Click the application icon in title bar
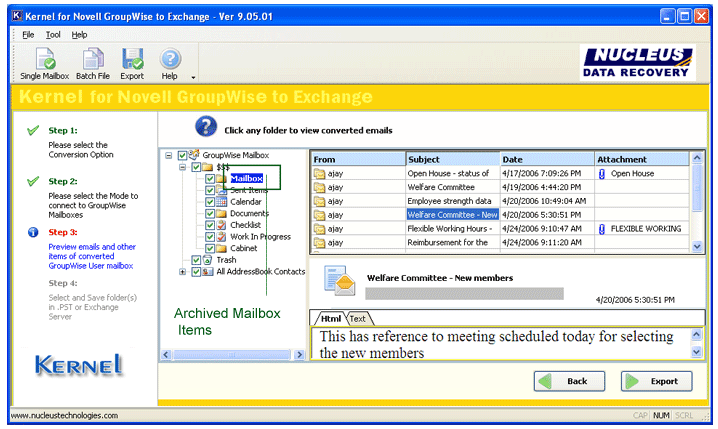The height and width of the screenshot is (429, 718). click(17, 16)
